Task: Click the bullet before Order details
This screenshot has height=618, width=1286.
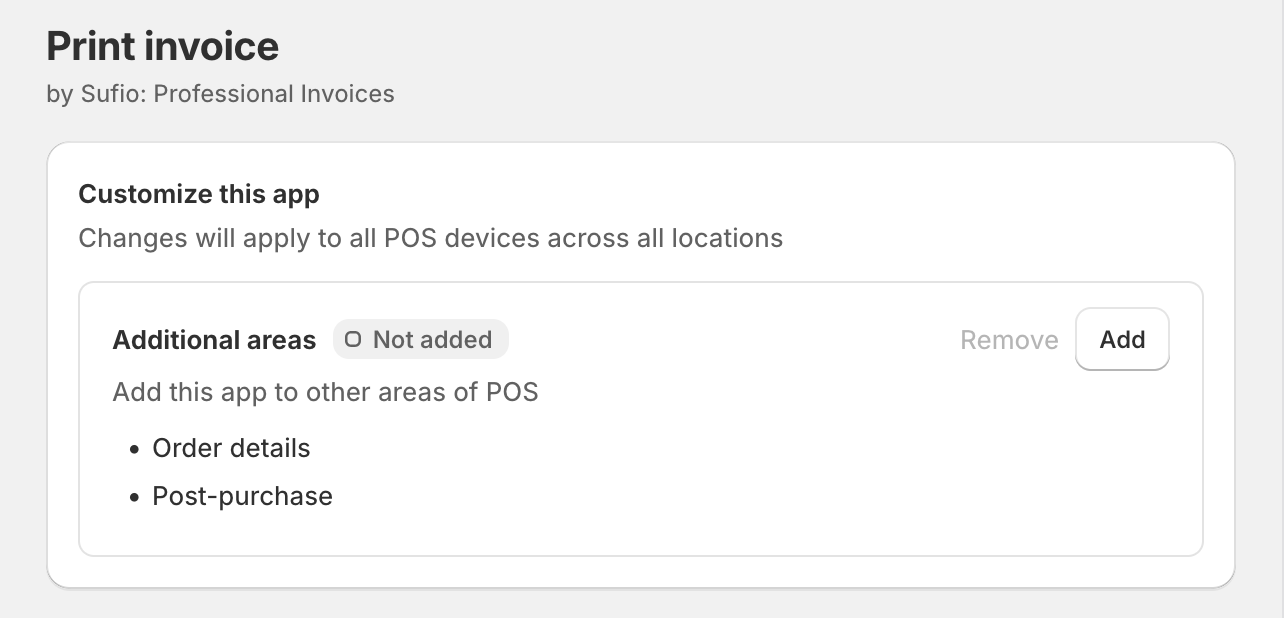Action: pos(135,449)
